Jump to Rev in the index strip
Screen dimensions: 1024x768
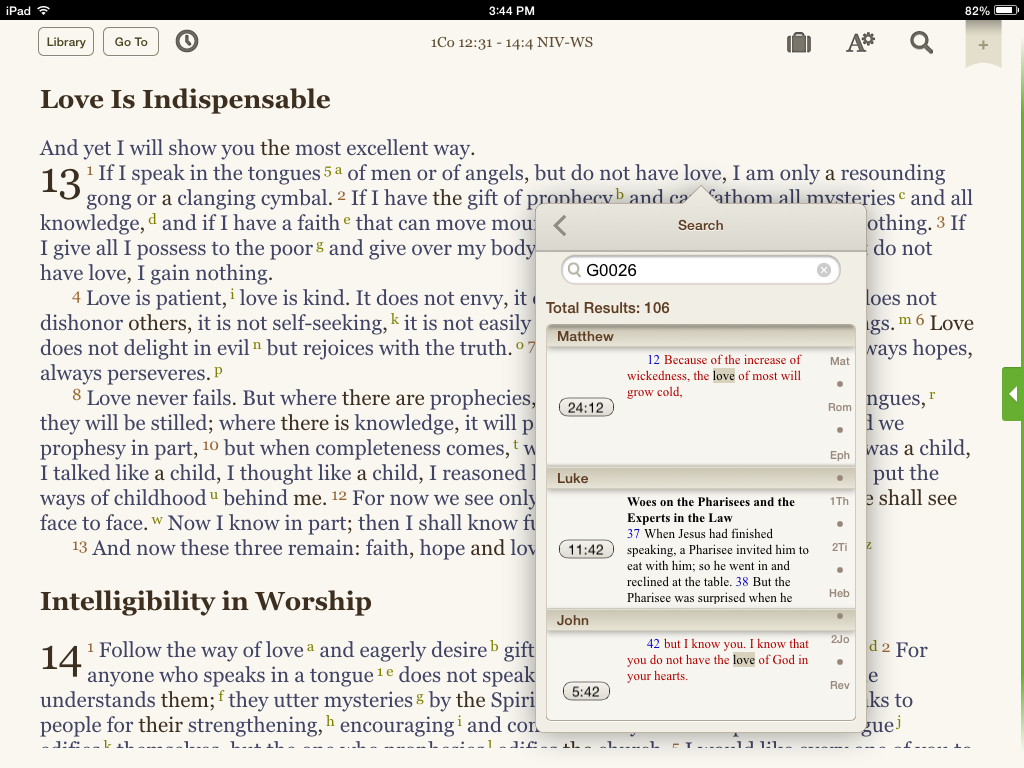[840, 685]
